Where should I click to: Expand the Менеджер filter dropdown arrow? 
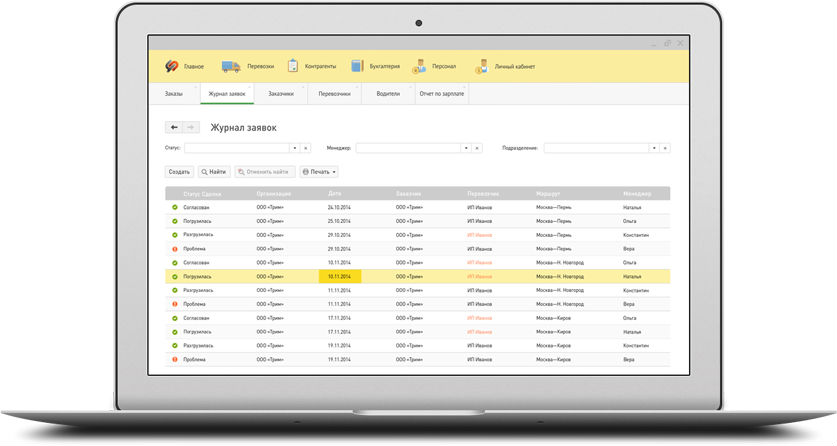pyautogui.click(x=466, y=148)
